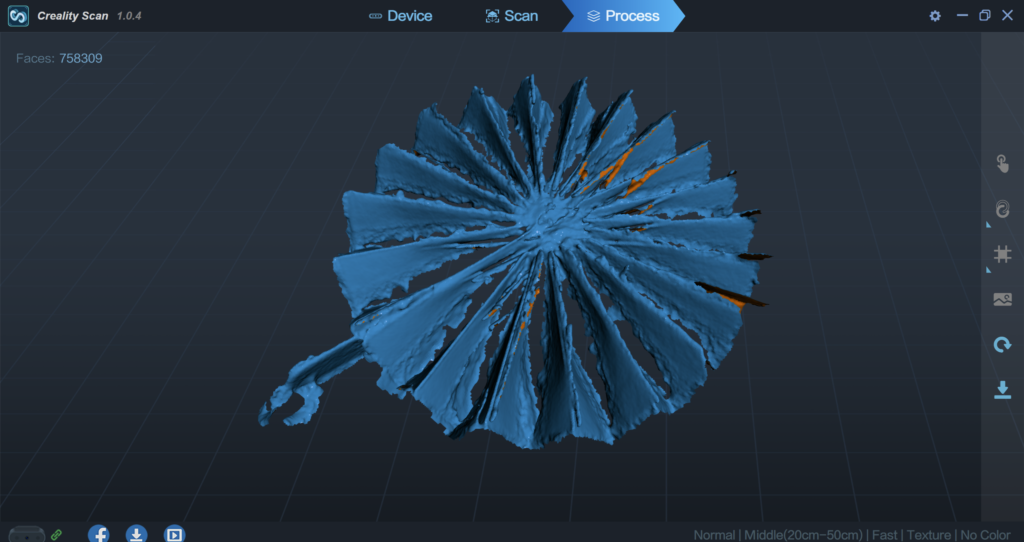Click the blue circular arrow reset icon
Screen dimensions: 1024x542
(x=1002, y=345)
